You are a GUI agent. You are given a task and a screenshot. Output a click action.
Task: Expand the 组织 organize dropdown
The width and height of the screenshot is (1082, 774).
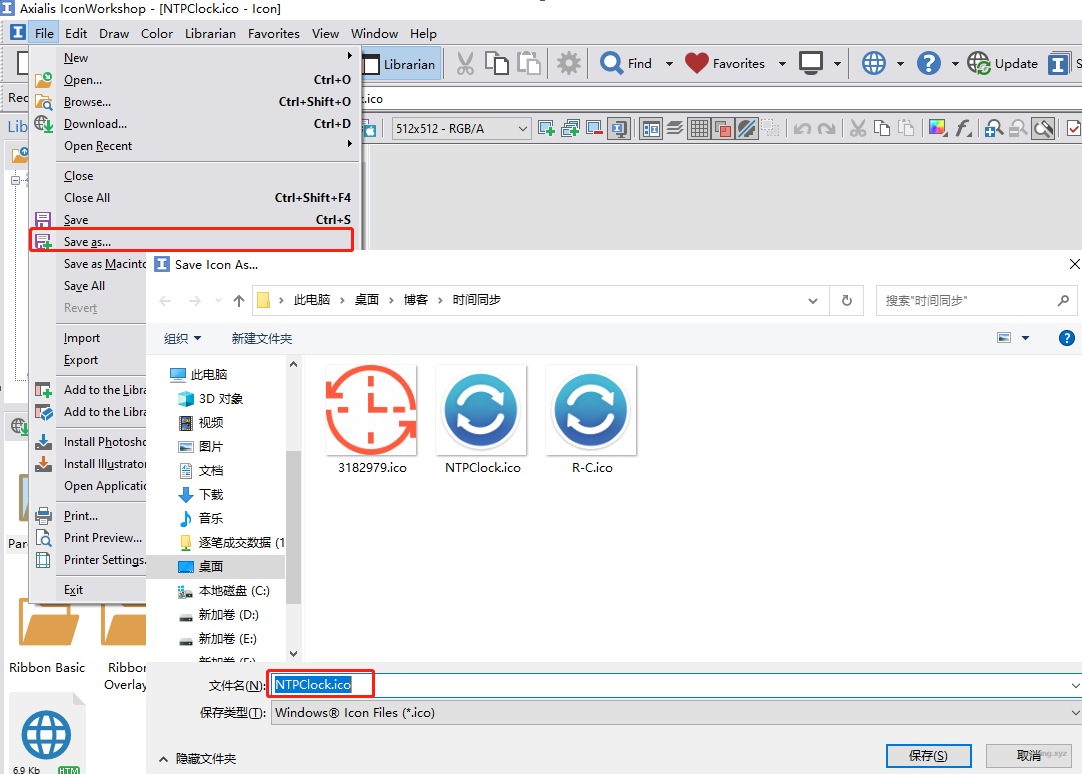point(183,339)
